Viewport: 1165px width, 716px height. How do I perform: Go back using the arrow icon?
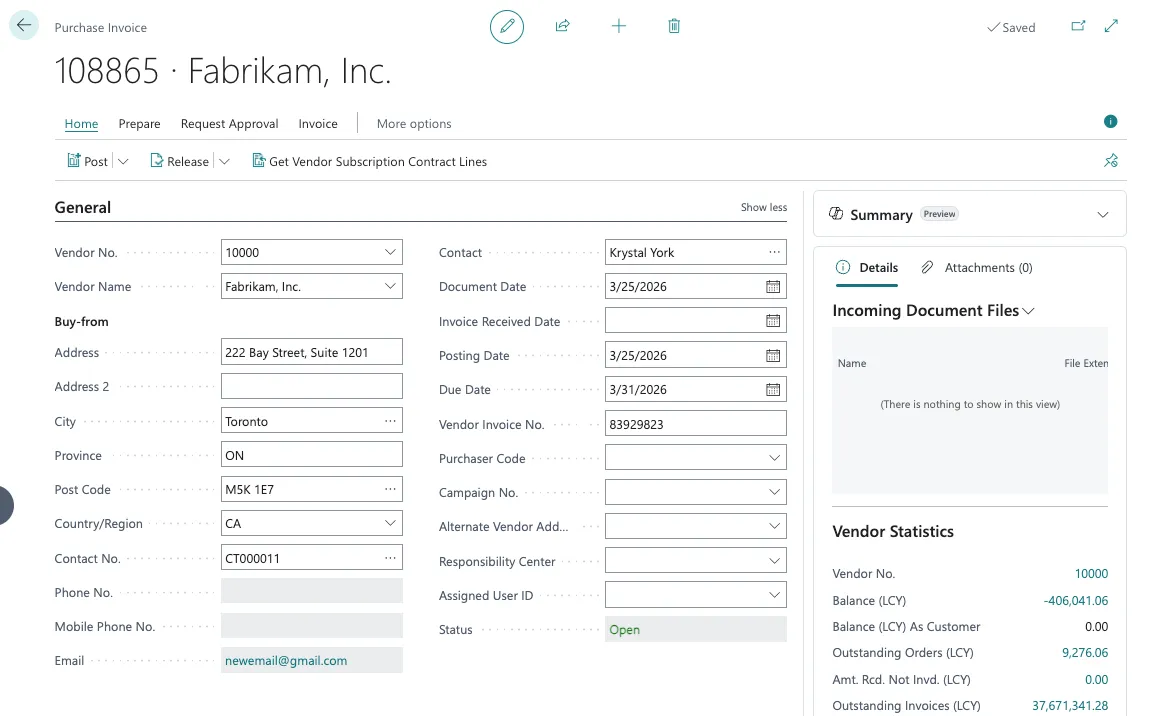[x=24, y=25]
